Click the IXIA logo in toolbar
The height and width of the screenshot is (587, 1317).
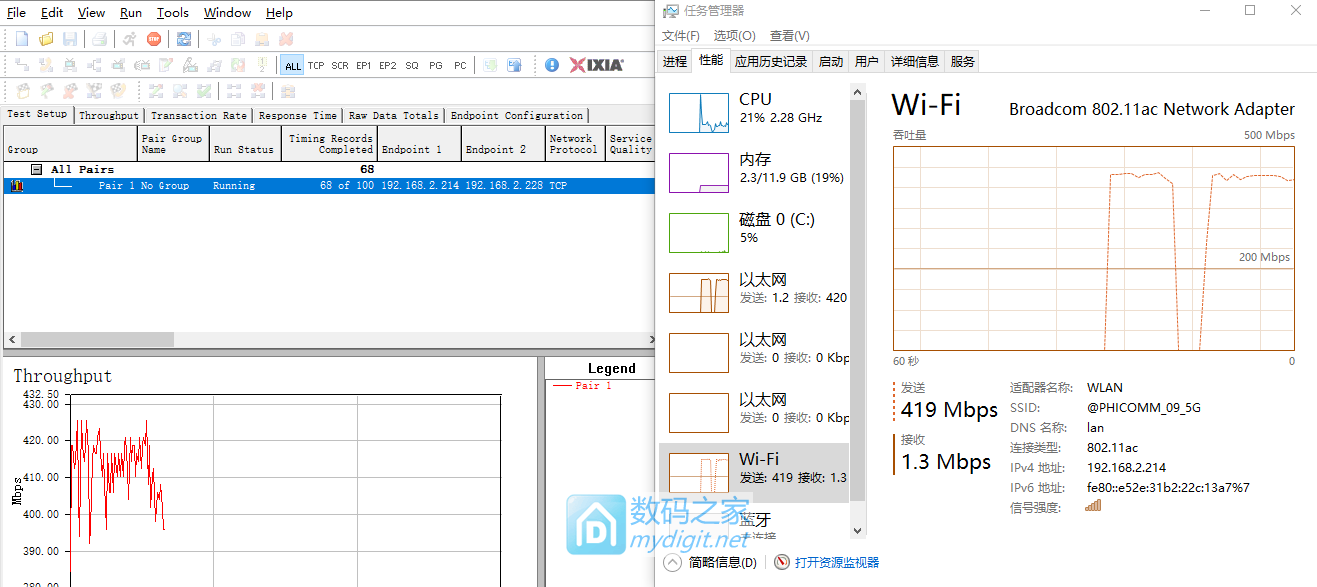[596, 65]
